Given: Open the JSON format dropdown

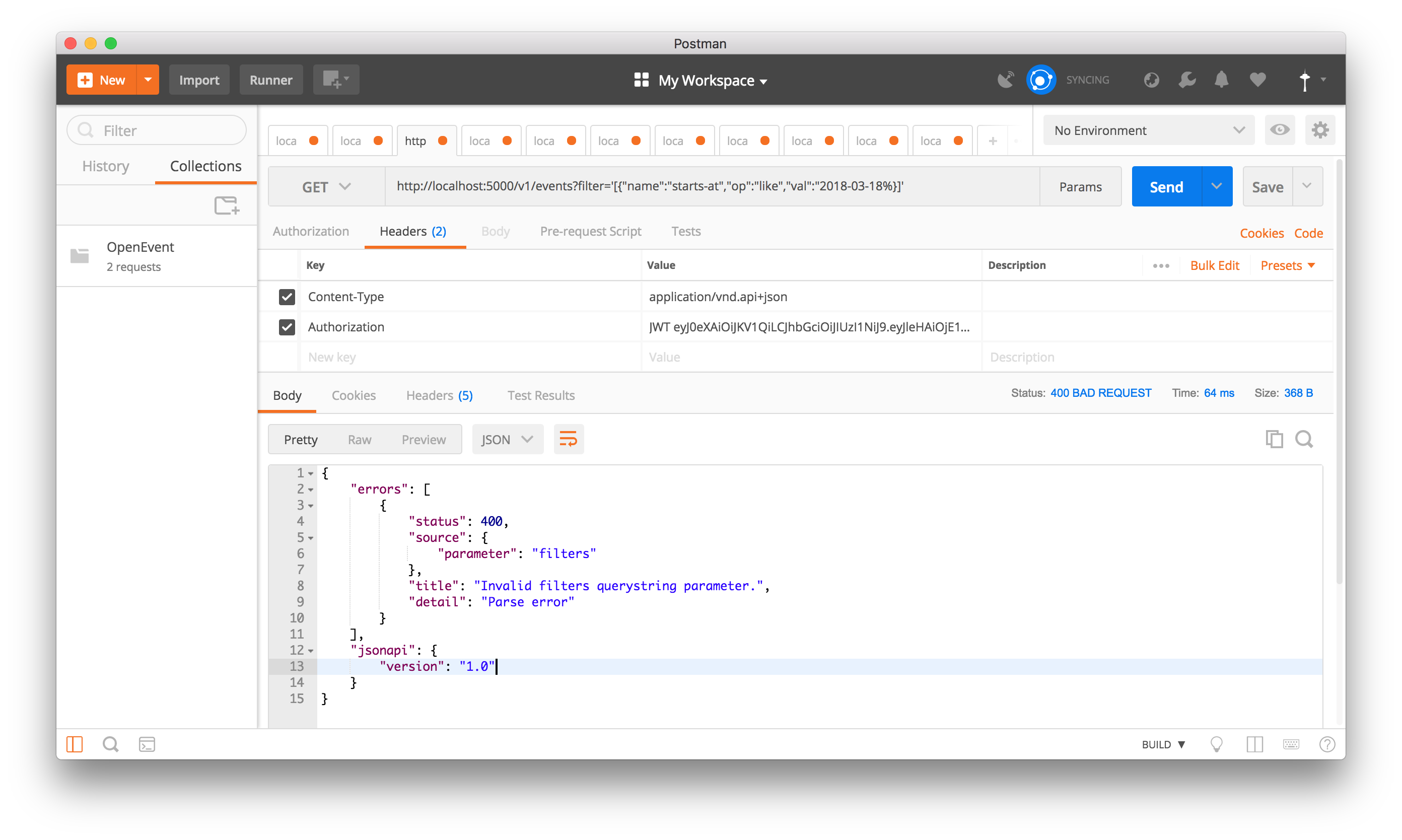Looking at the screenshot, I should [x=507, y=439].
